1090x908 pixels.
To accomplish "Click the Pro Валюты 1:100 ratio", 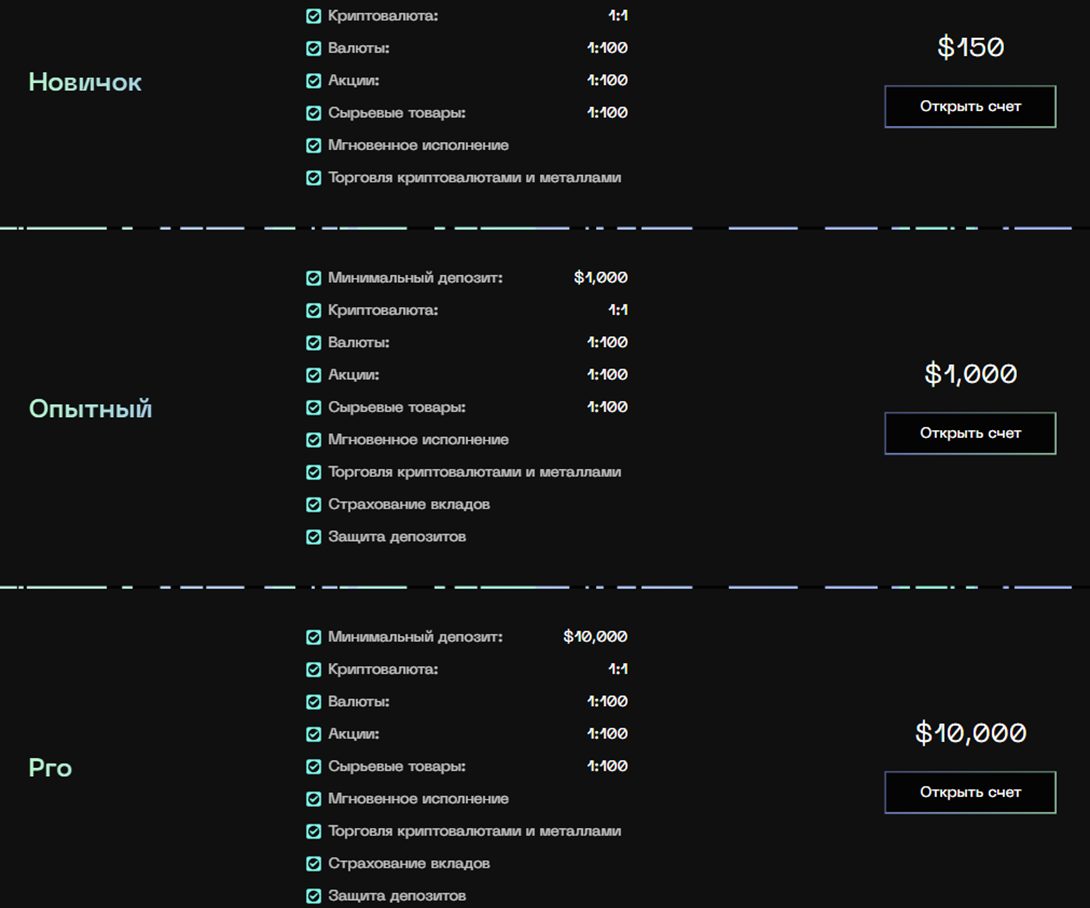I will pyautogui.click(x=608, y=701).
